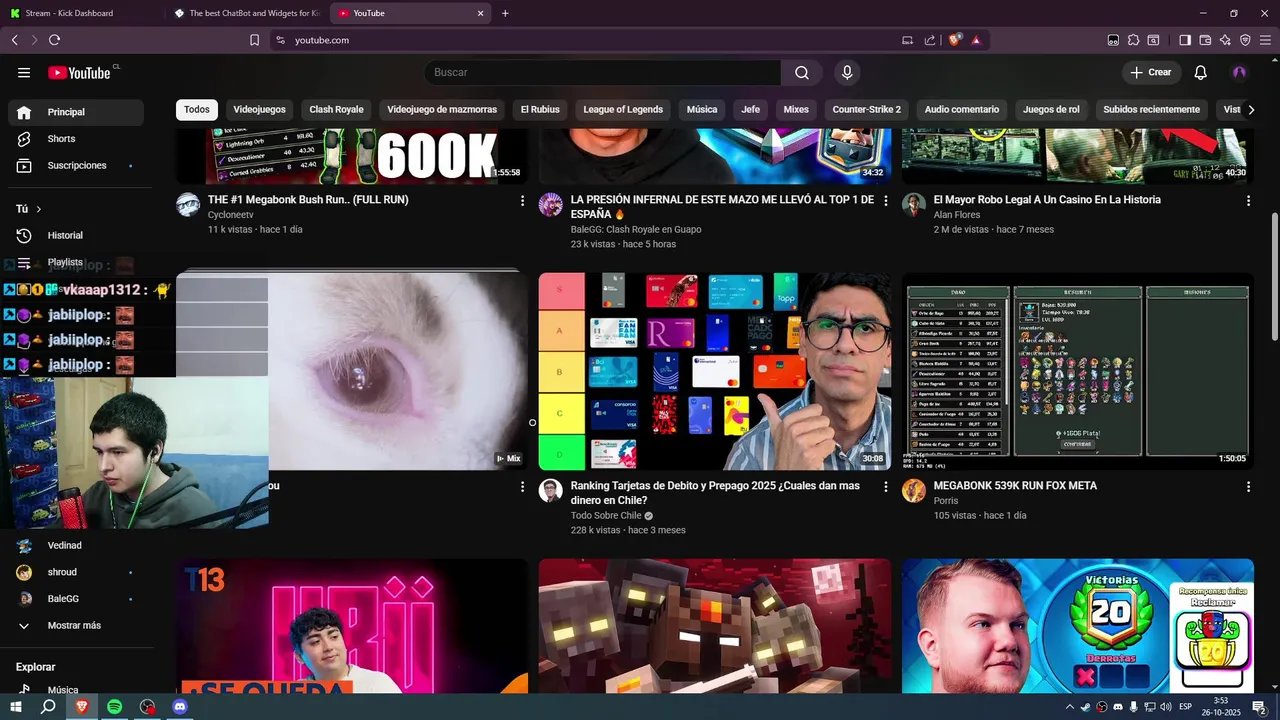
Task: Open the account avatar menu
Action: 1240,72
